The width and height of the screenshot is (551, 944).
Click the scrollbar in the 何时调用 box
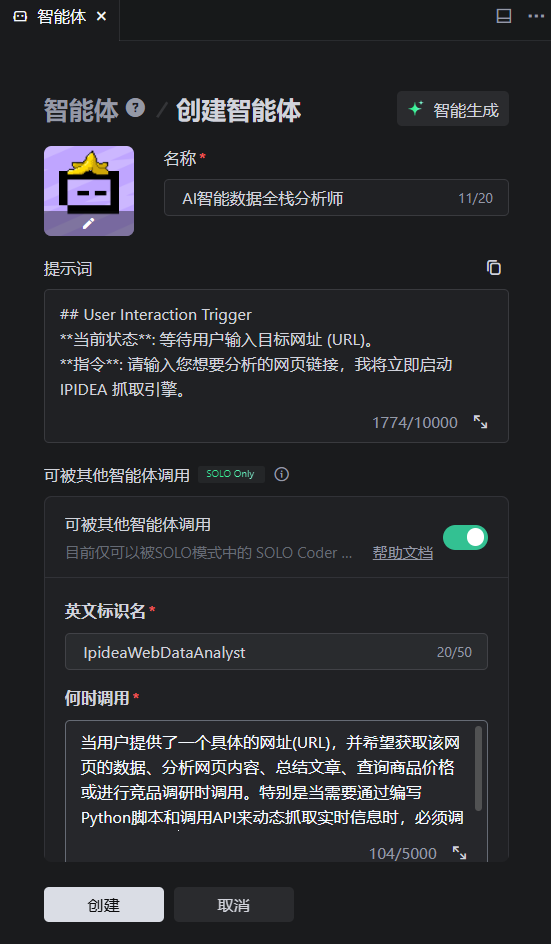tap(479, 768)
